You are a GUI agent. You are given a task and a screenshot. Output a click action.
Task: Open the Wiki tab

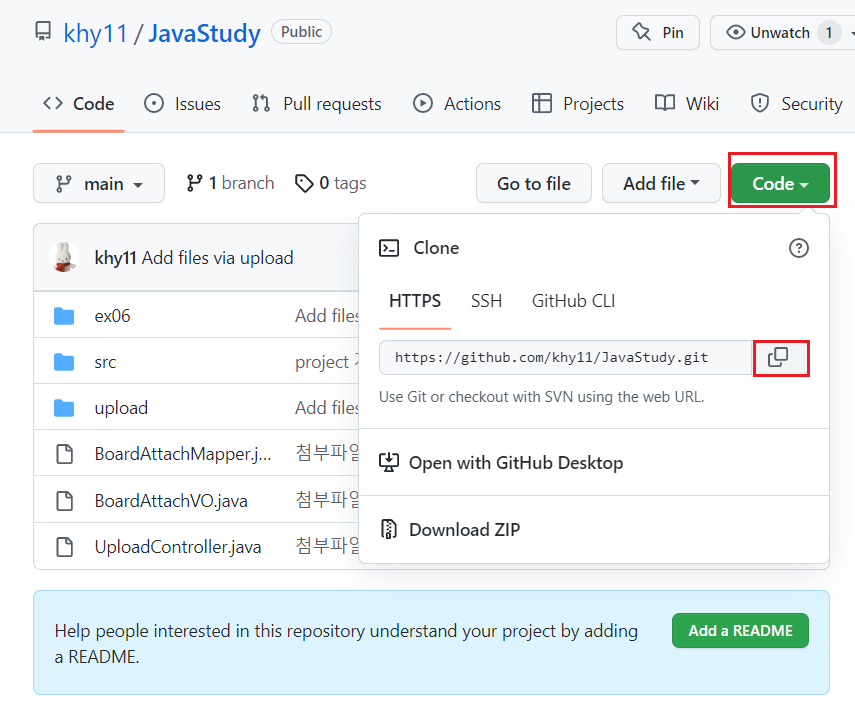687,104
